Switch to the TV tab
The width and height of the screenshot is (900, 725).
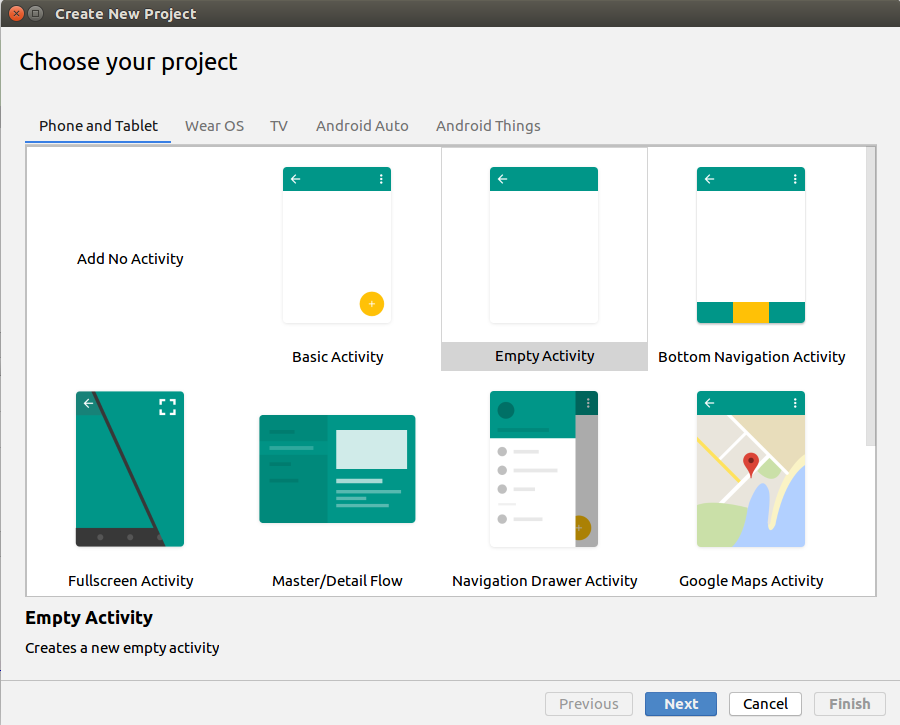tap(278, 126)
